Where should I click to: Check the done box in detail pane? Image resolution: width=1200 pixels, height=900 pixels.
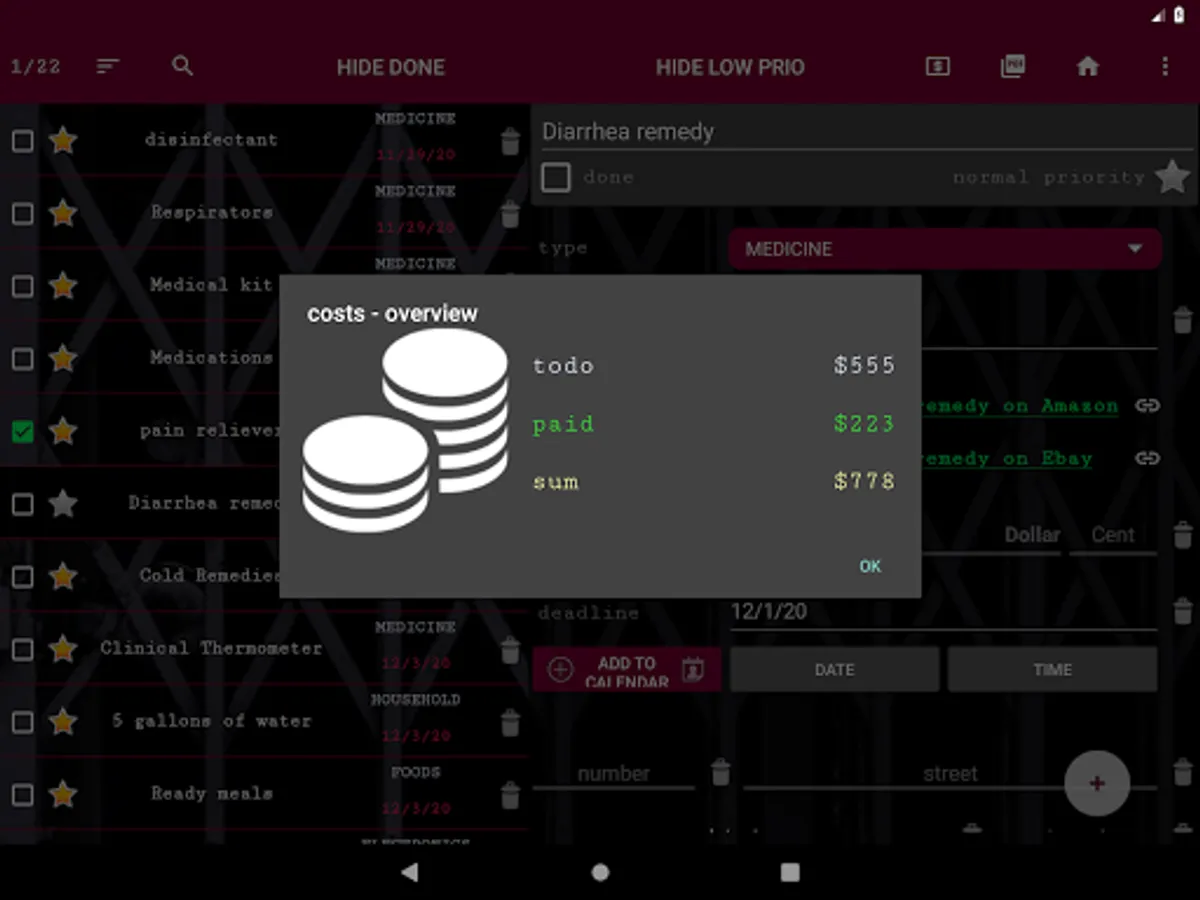point(556,177)
